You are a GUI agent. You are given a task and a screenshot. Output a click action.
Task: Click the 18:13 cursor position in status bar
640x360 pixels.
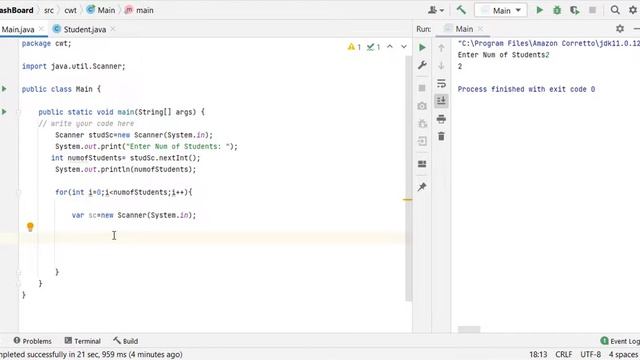tap(538, 354)
